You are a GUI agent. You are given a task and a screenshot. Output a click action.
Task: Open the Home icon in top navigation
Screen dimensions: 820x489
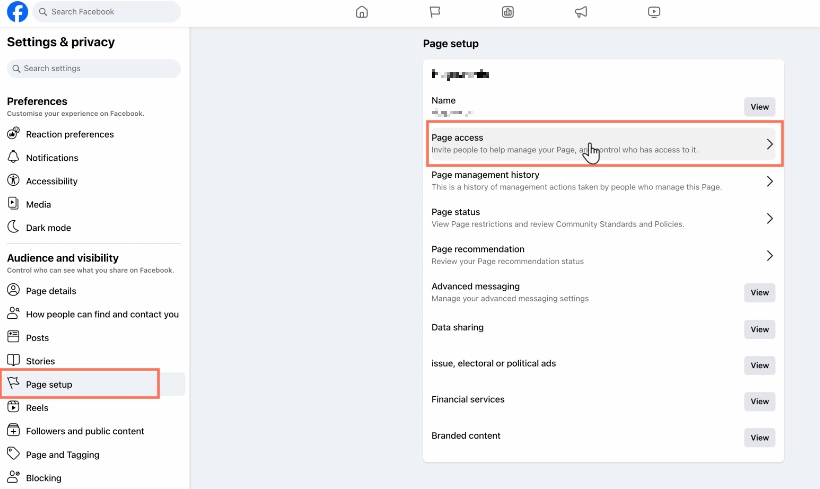pyautogui.click(x=362, y=12)
